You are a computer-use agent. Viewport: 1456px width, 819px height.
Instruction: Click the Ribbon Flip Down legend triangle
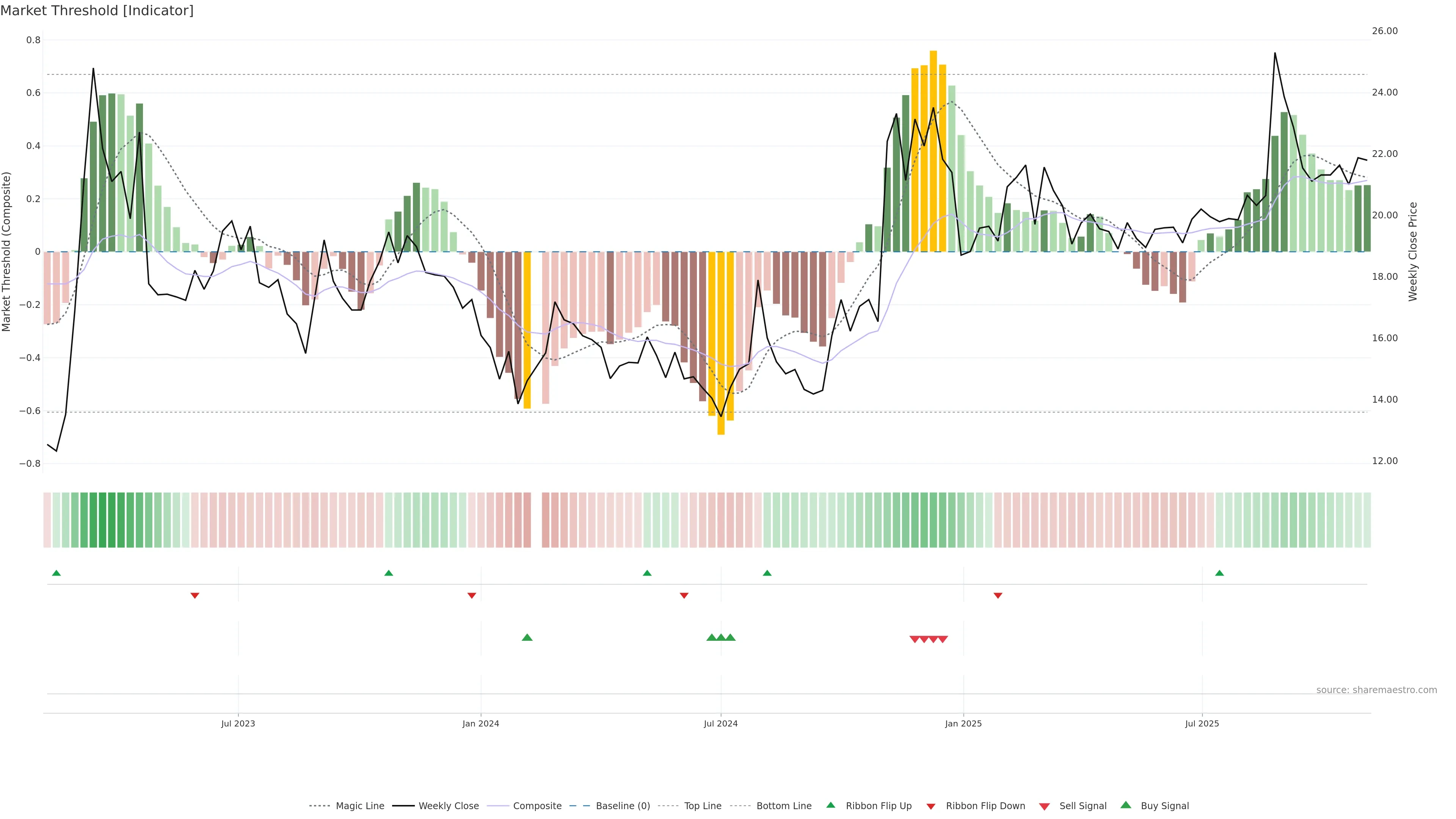coord(931,806)
